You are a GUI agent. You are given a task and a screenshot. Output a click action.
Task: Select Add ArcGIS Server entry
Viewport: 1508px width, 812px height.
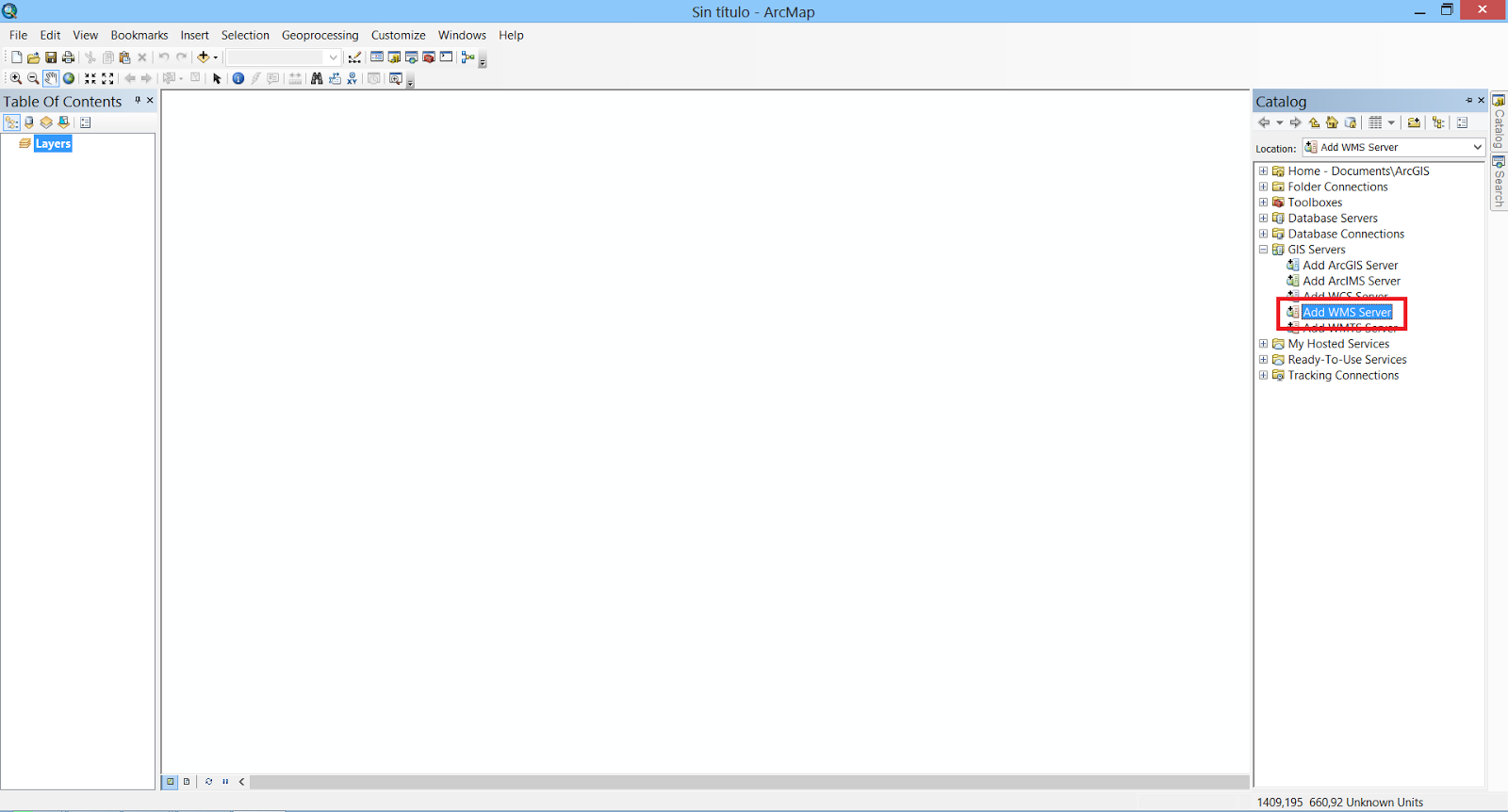tap(1350, 266)
